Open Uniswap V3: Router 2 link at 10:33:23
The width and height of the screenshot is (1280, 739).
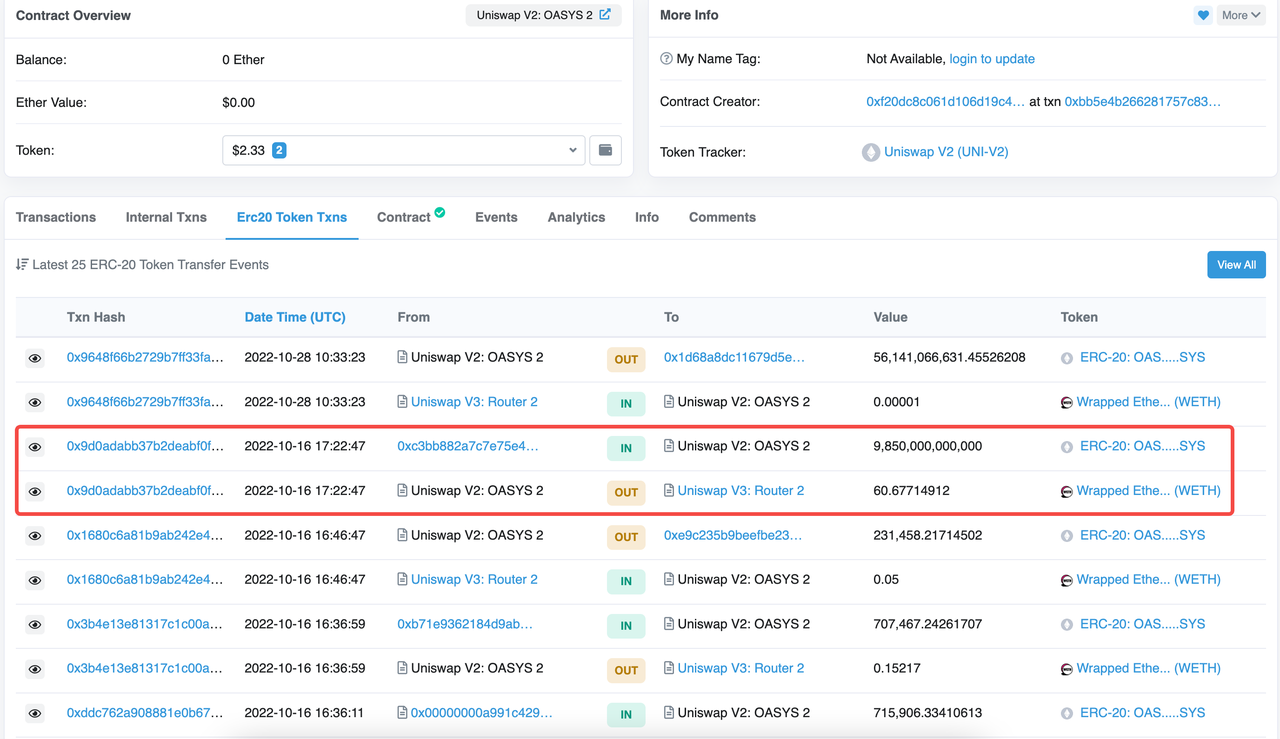(474, 402)
